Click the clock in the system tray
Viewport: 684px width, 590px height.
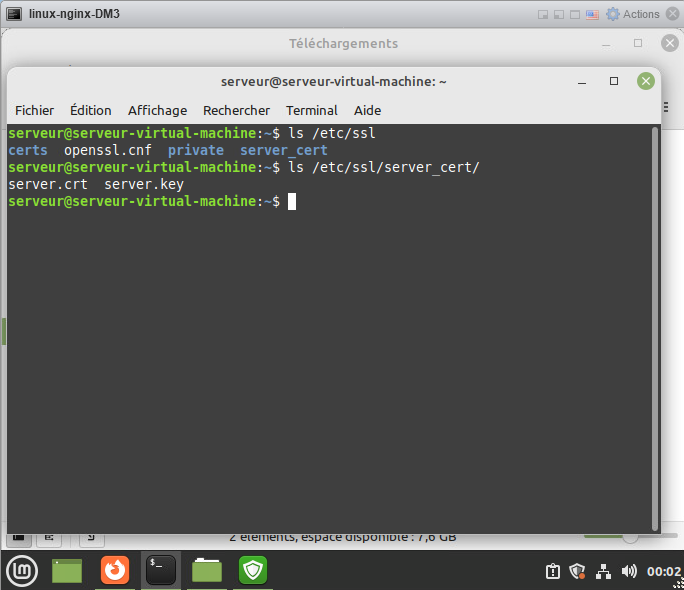pyautogui.click(x=664, y=572)
